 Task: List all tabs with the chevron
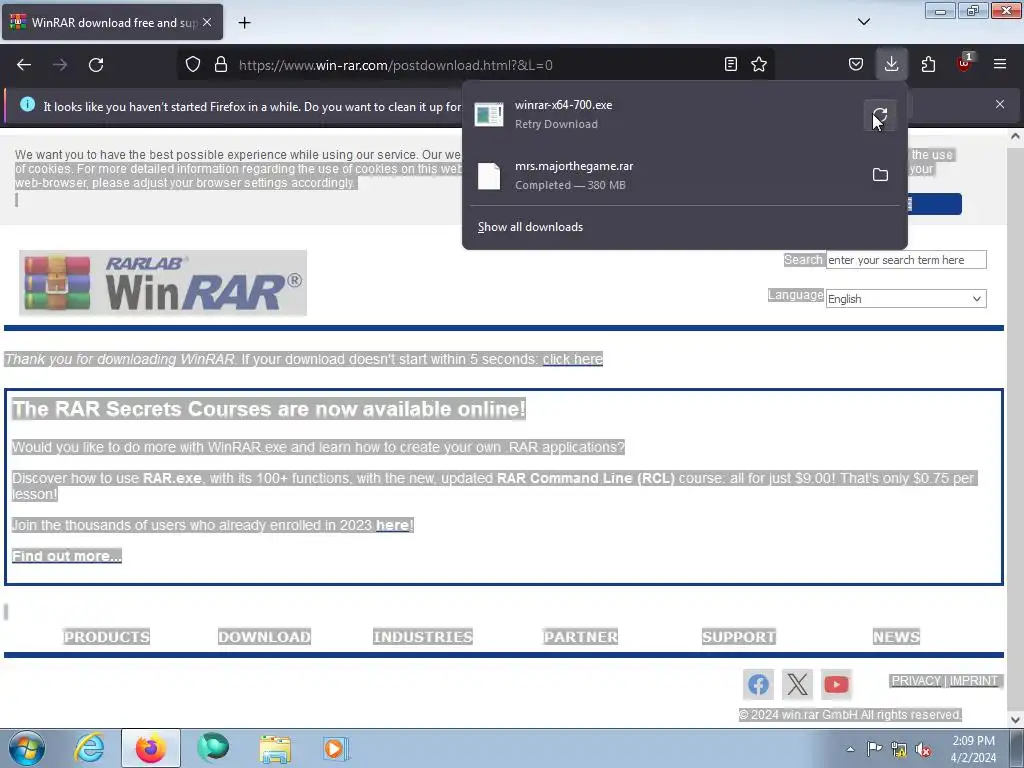click(863, 22)
